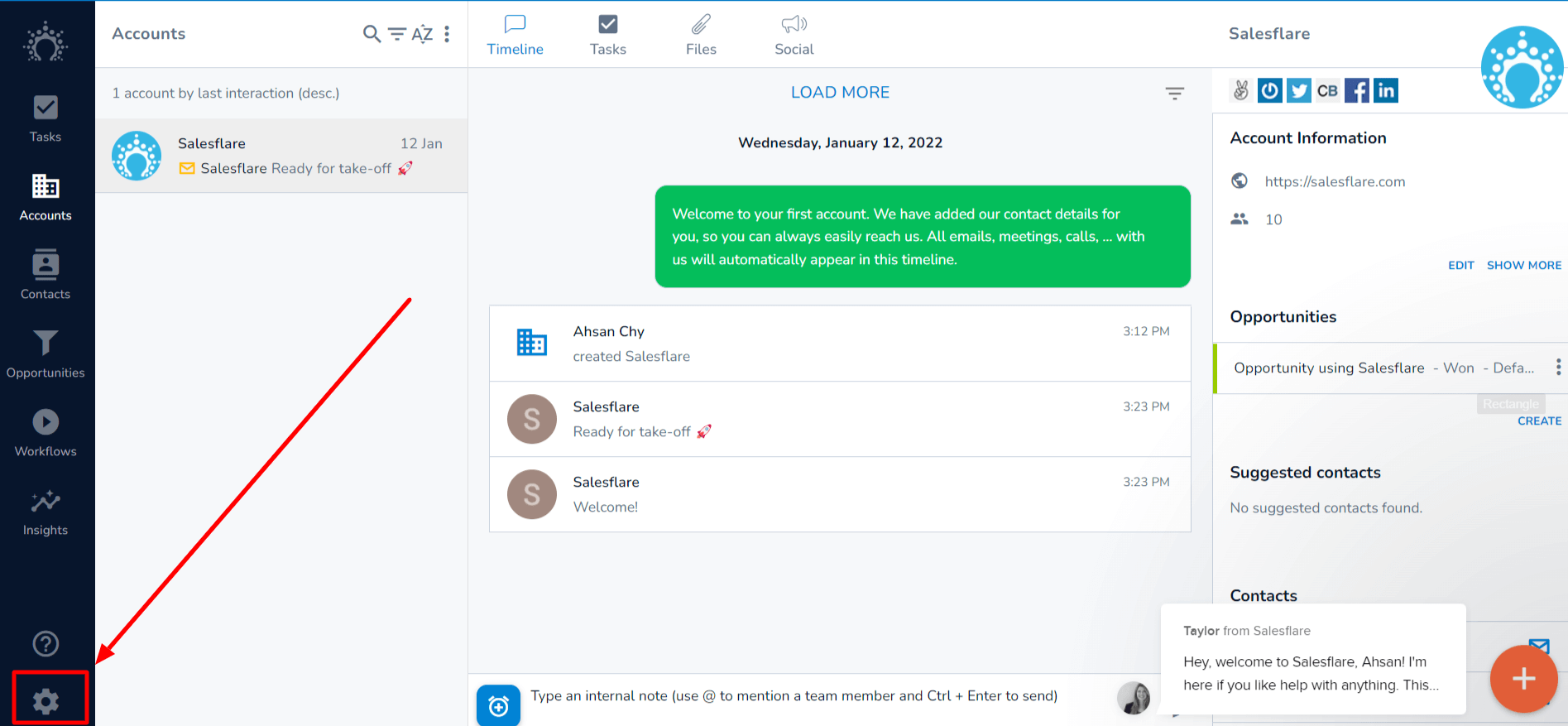Screen dimensions: 1568x726
Task: Open Salesflare Facebook page icon
Action: coord(1357,90)
